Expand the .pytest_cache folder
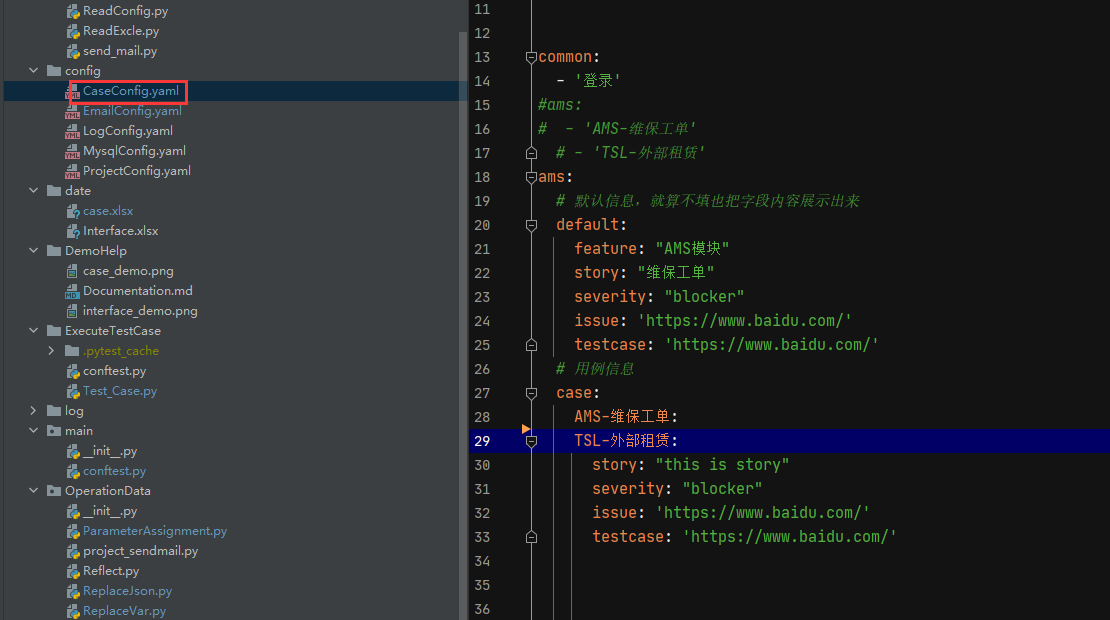The width and height of the screenshot is (1110, 620). click(x=51, y=351)
